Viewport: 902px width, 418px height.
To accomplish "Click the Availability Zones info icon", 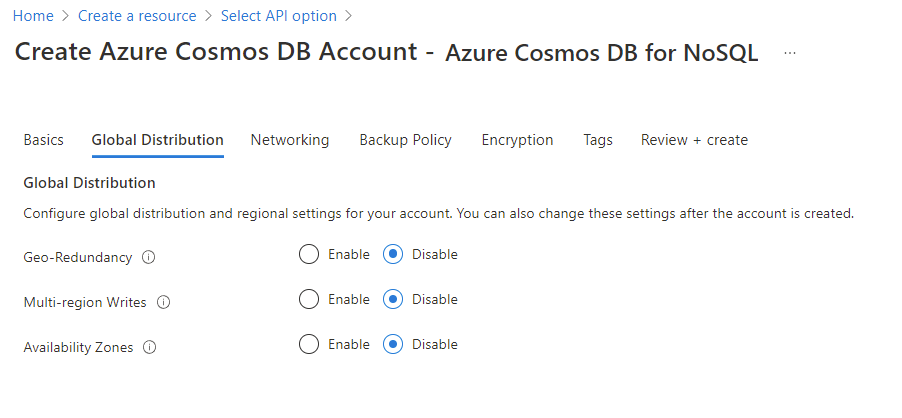I will click(x=150, y=347).
